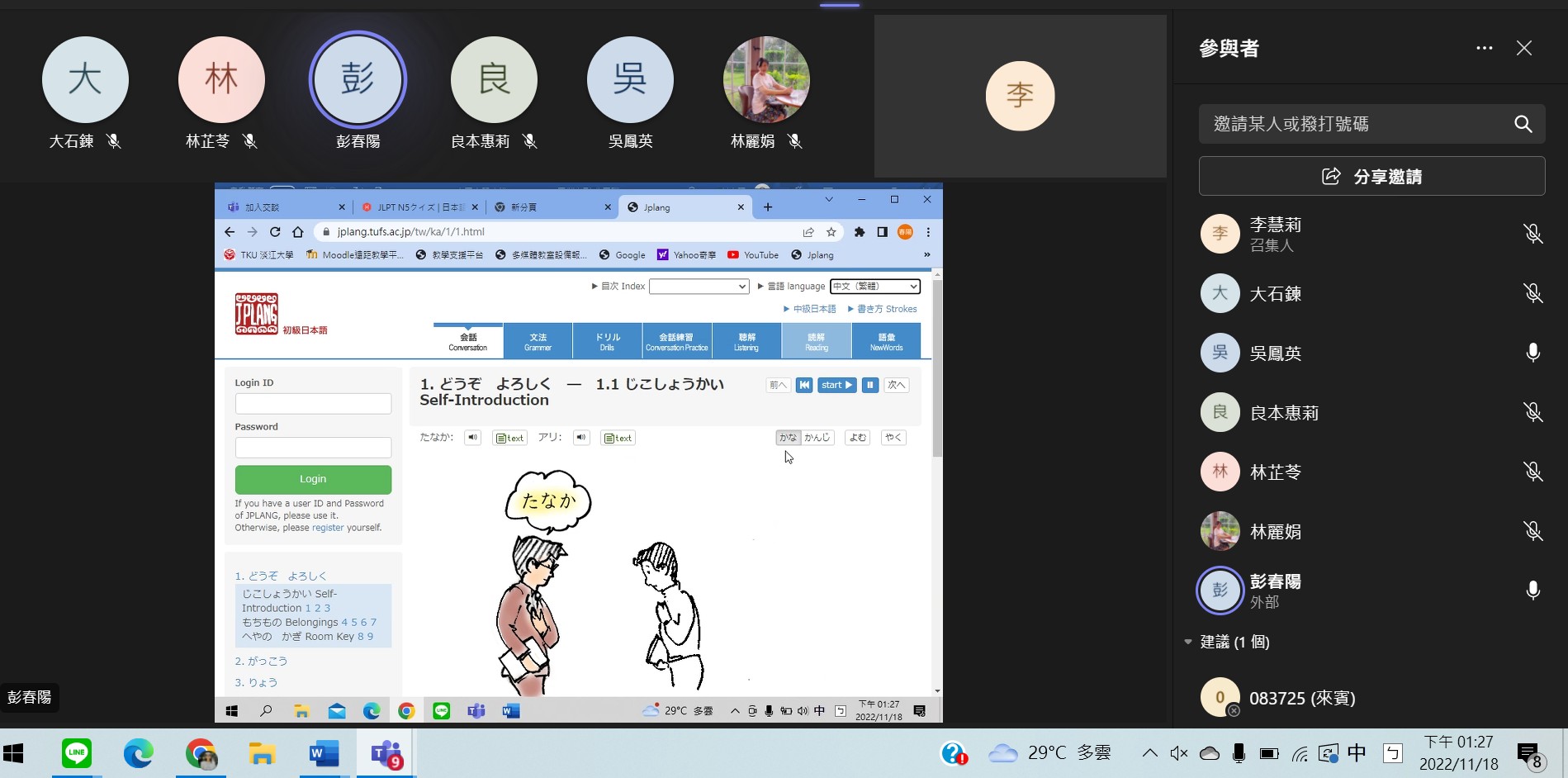
Task: Toggle 吳鳳英's microphone in participants list
Action: tap(1532, 353)
